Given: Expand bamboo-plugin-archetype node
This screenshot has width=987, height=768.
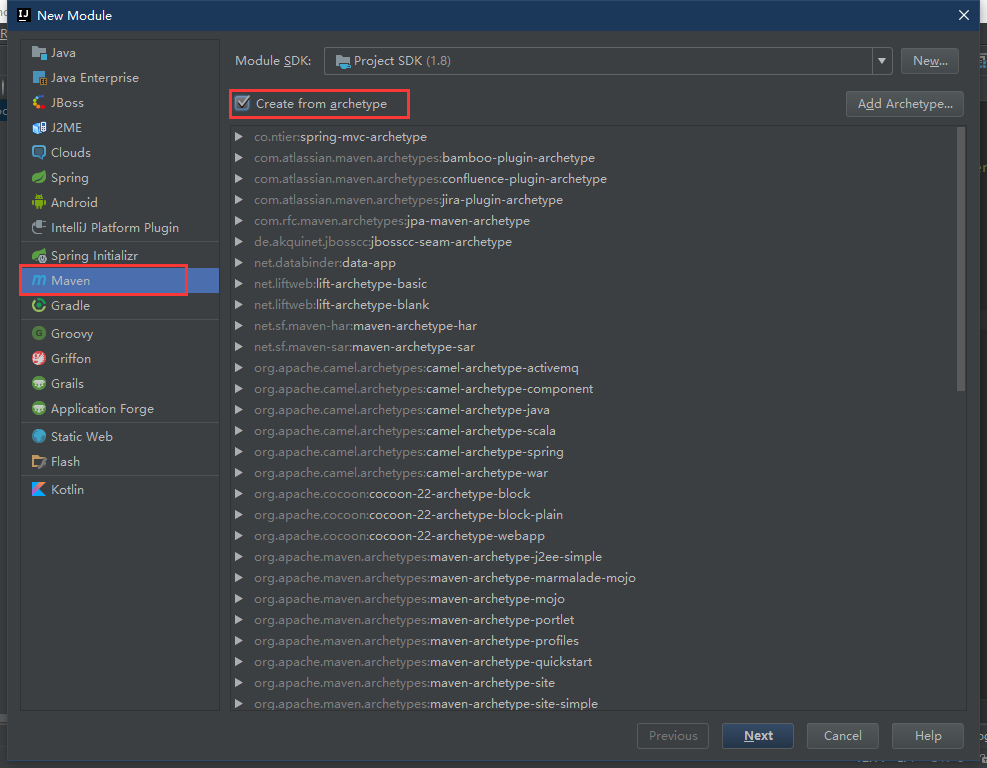Looking at the screenshot, I should (239, 157).
